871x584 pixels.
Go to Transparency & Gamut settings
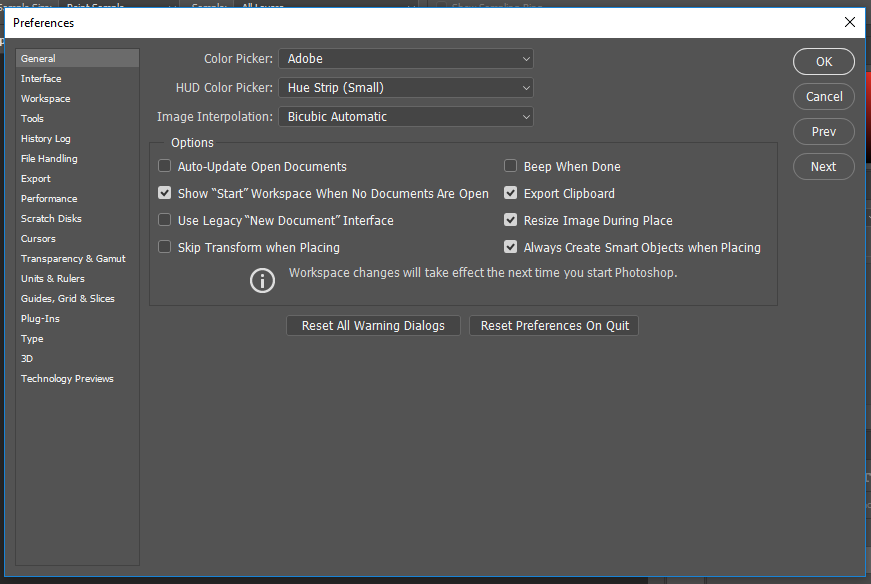(x=73, y=259)
